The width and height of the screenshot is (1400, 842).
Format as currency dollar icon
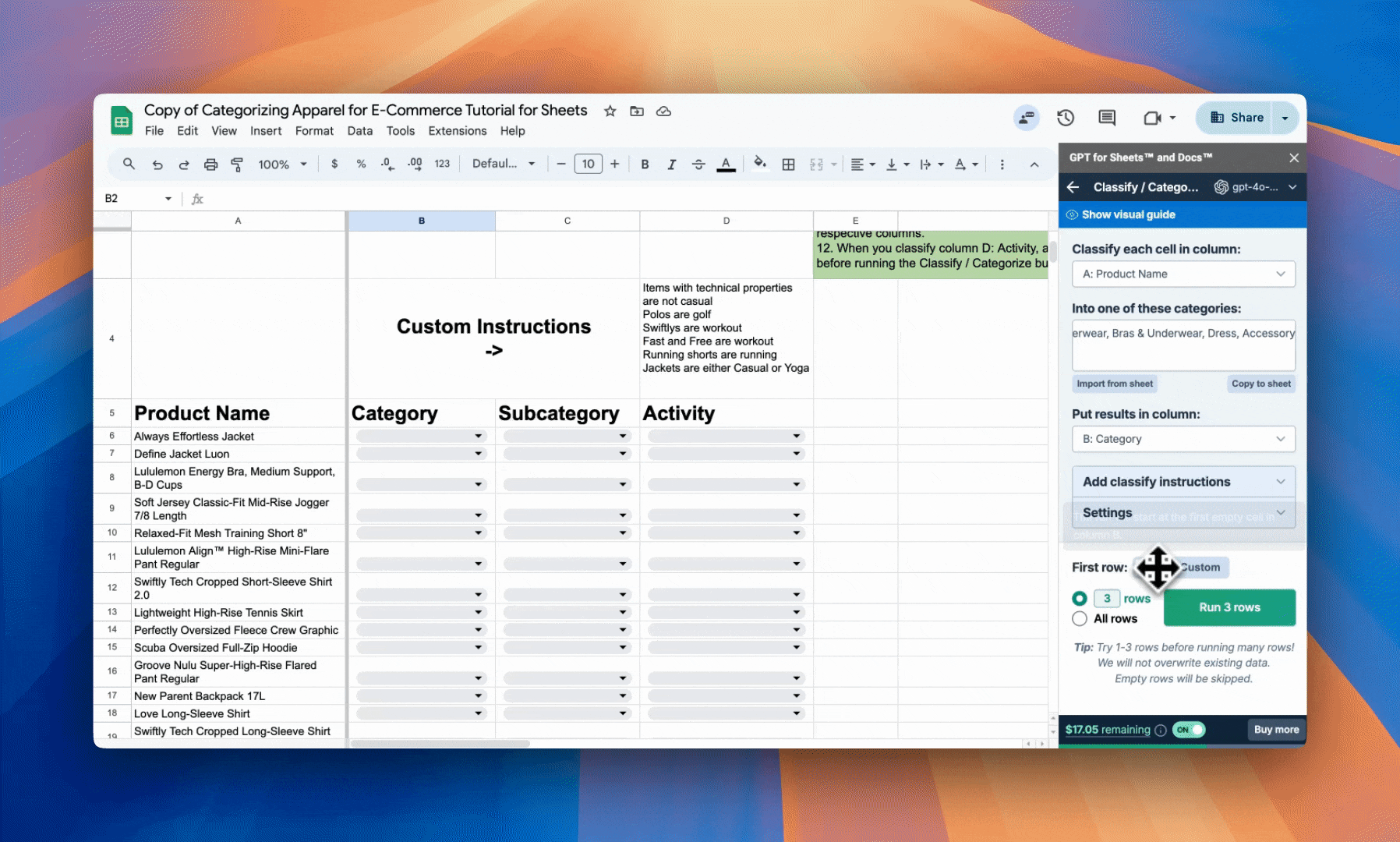pyautogui.click(x=334, y=164)
